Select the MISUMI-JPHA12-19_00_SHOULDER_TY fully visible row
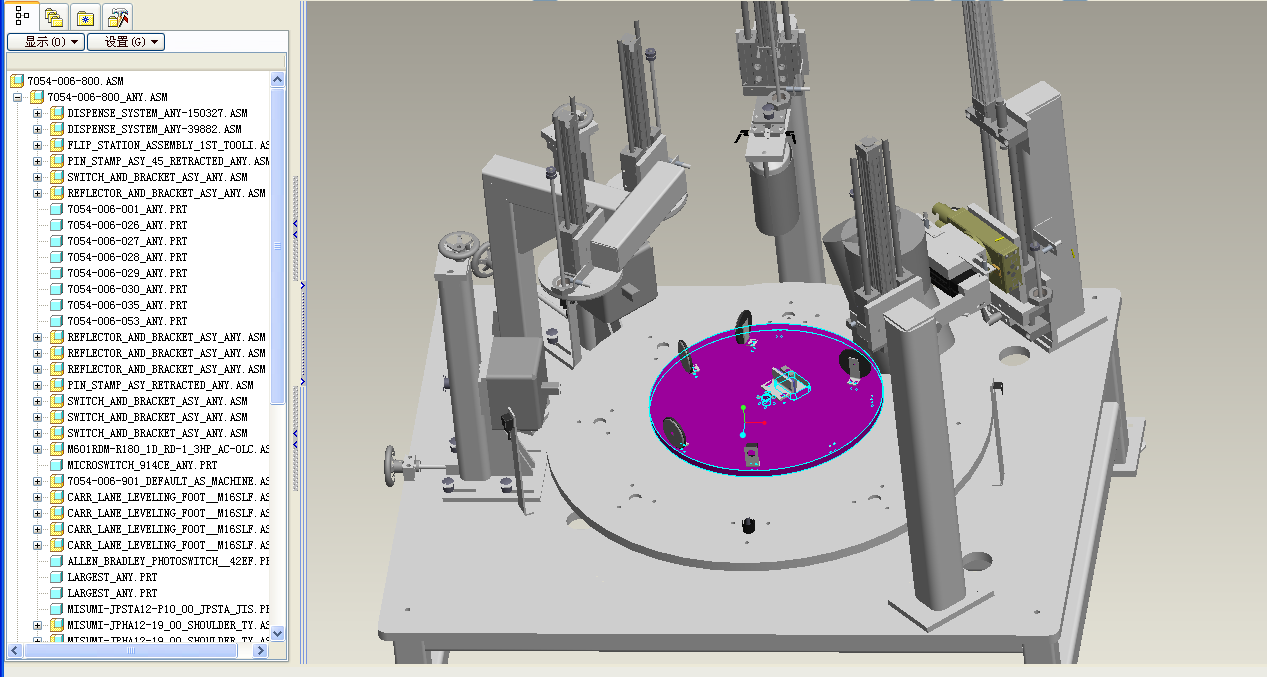 pos(168,625)
